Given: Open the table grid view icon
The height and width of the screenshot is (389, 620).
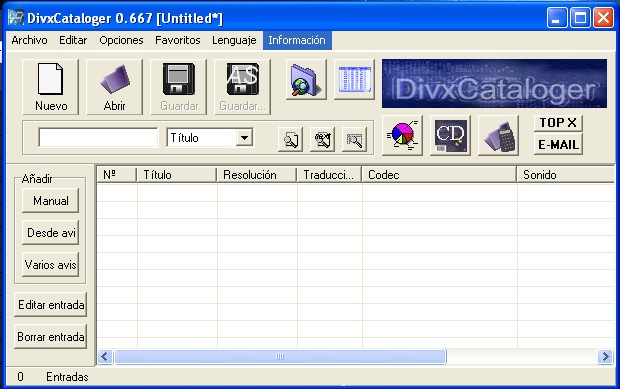Looking at the screenshot, I should (354, 79).
